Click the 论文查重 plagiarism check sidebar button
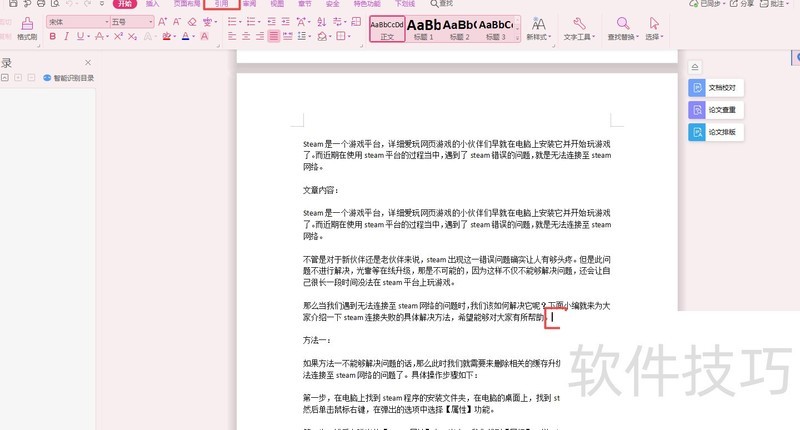This screenshot has width=800, height=430. (x=715, y=110)
